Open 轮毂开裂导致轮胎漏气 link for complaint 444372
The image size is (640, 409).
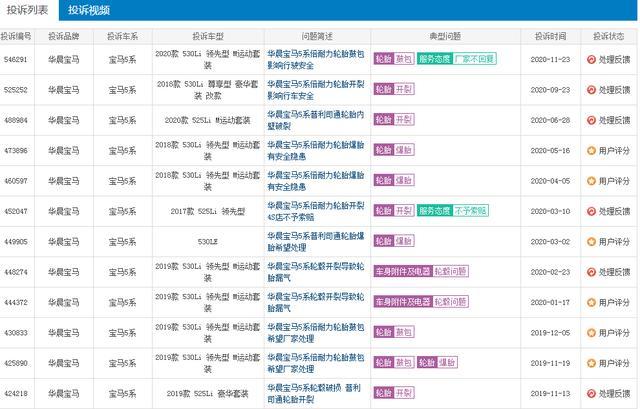(x=316, y=302)
